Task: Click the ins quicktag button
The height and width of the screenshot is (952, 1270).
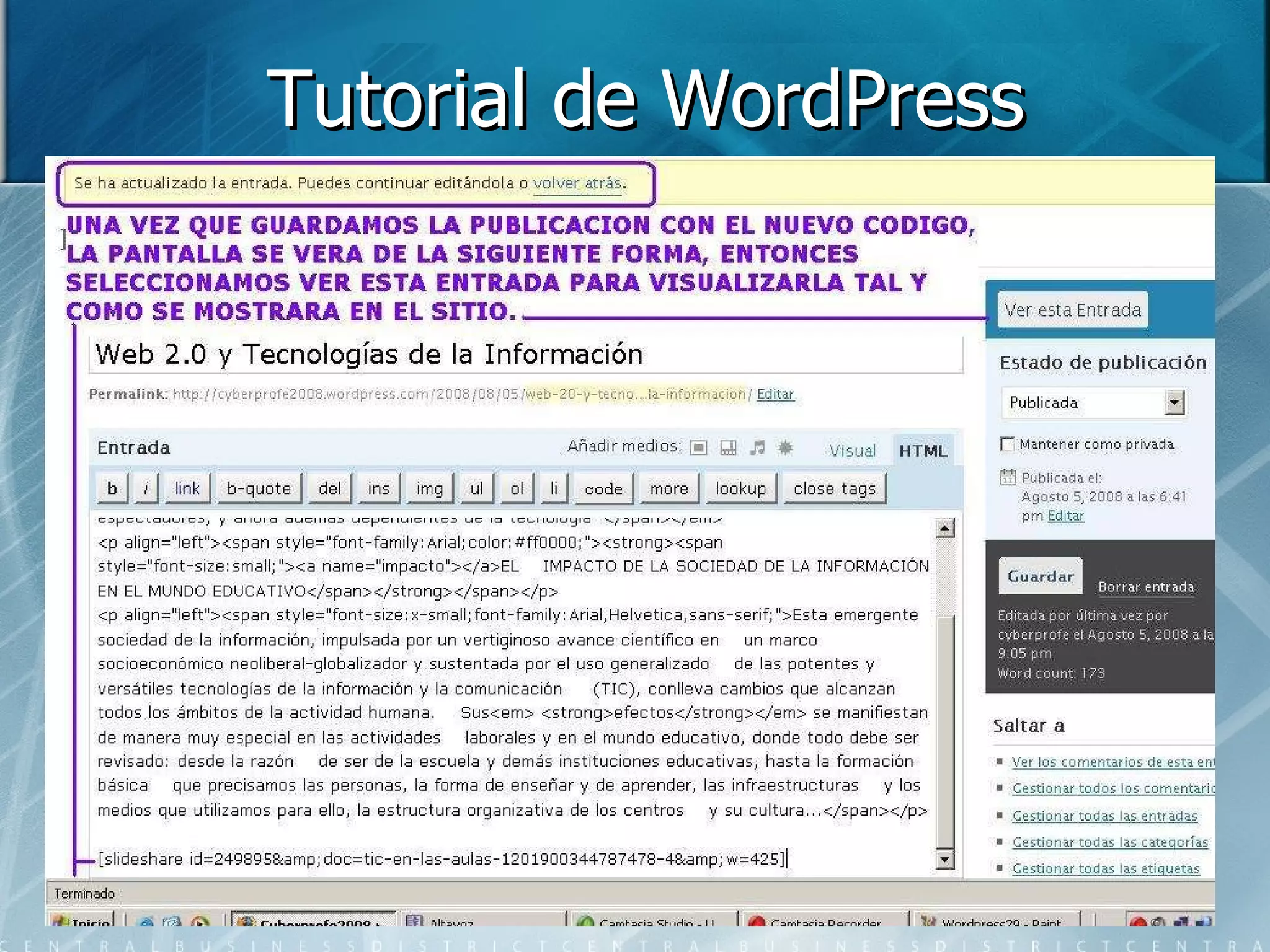Action: coord(379,488)
